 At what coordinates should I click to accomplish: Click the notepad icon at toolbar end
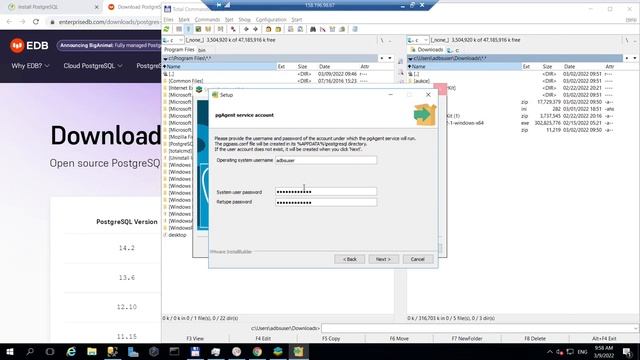coord(355,29)
